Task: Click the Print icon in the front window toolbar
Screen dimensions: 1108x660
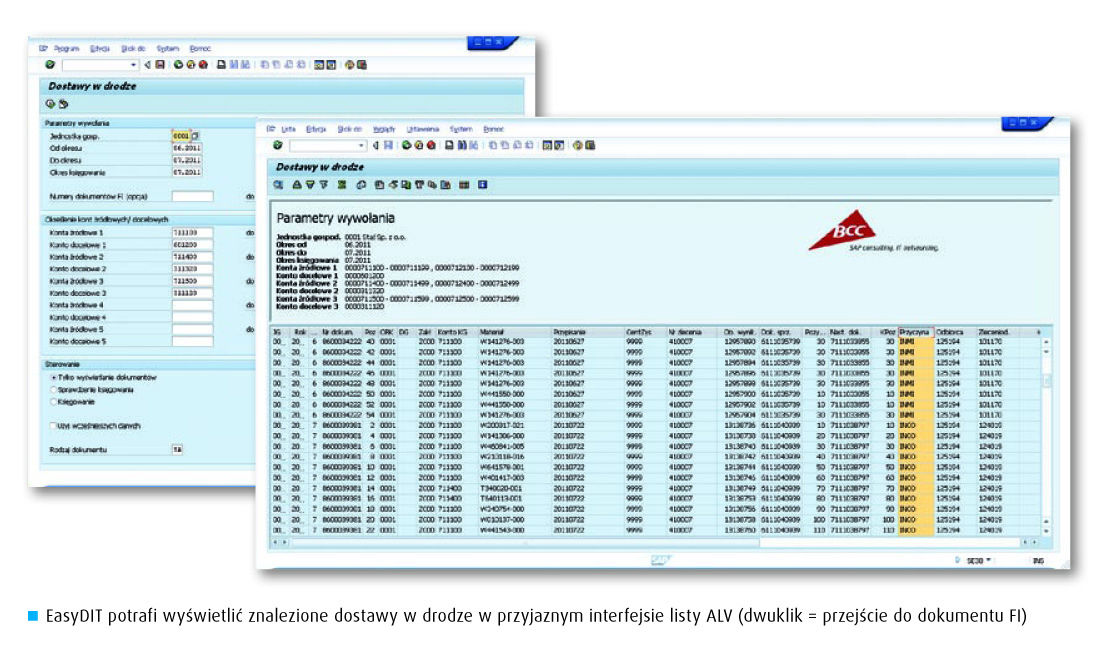Action: click(450, 145)
